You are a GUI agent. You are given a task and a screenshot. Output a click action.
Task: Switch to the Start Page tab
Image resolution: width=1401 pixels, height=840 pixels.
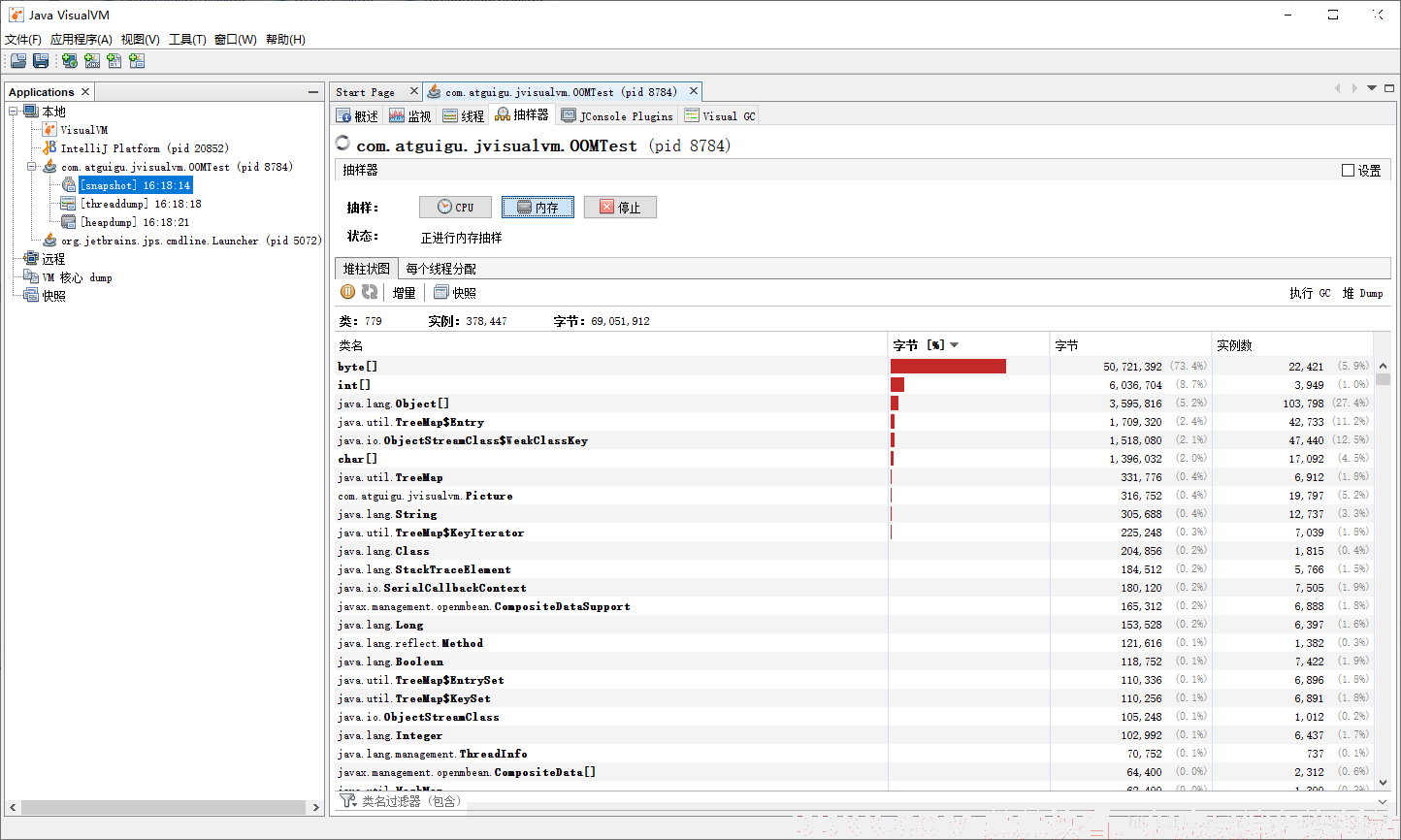click(x=366, y=92)
